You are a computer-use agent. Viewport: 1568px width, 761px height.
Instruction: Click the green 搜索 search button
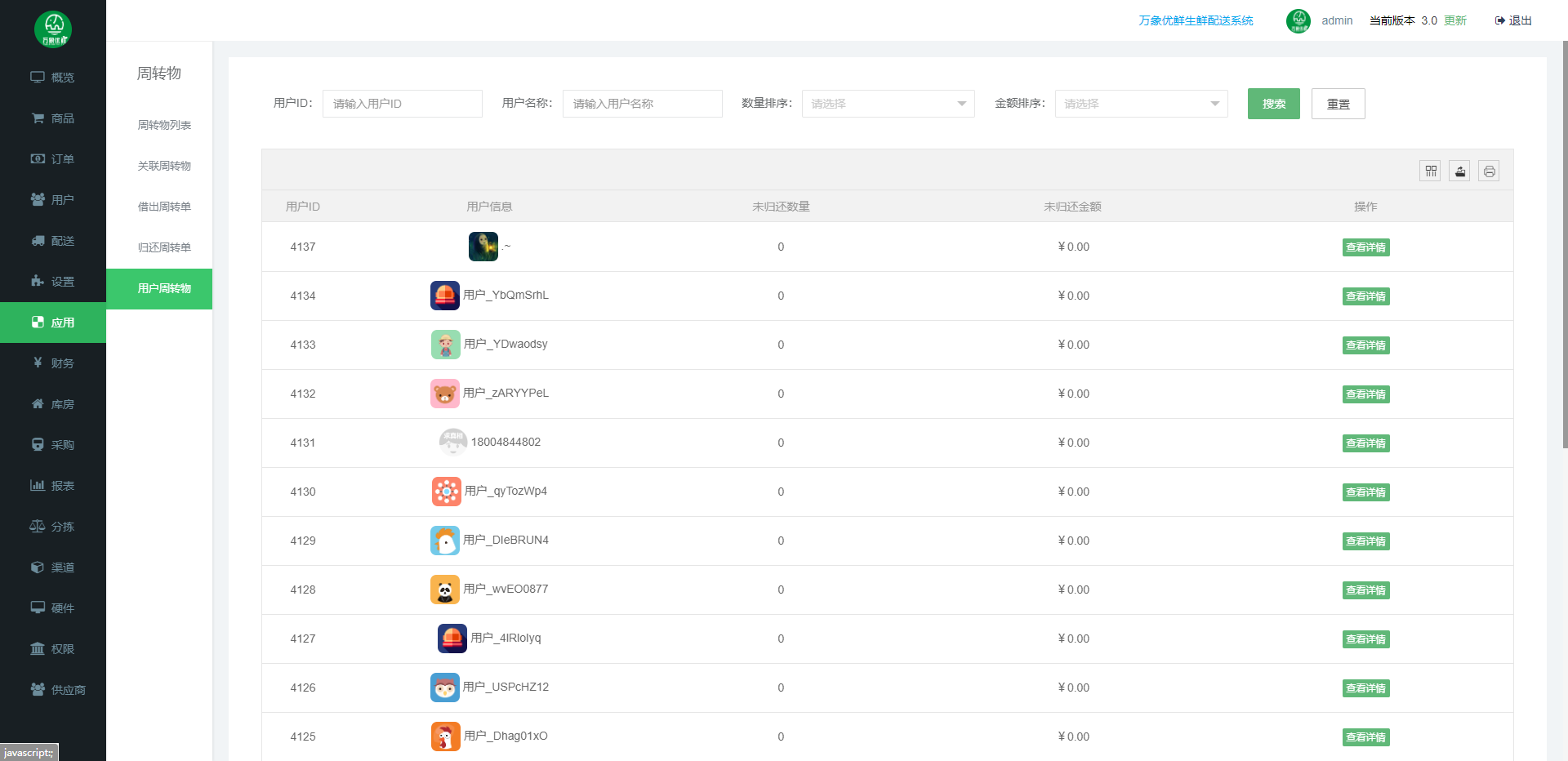[x=1274, y=104]
